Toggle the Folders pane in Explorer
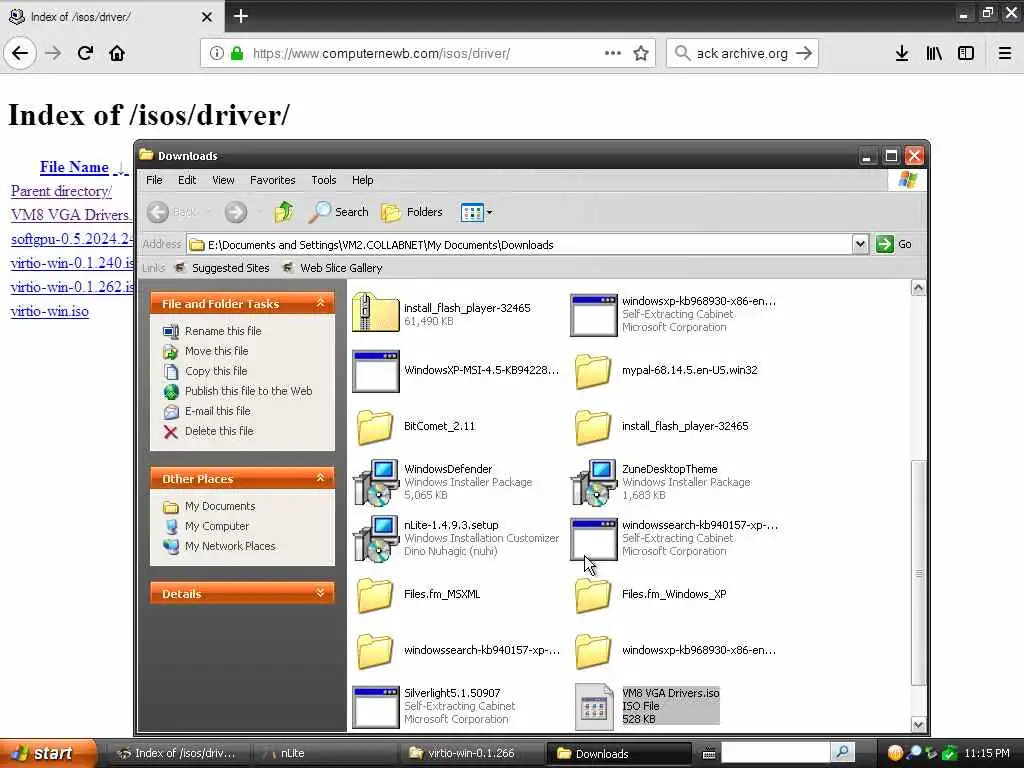 [412, 212]
